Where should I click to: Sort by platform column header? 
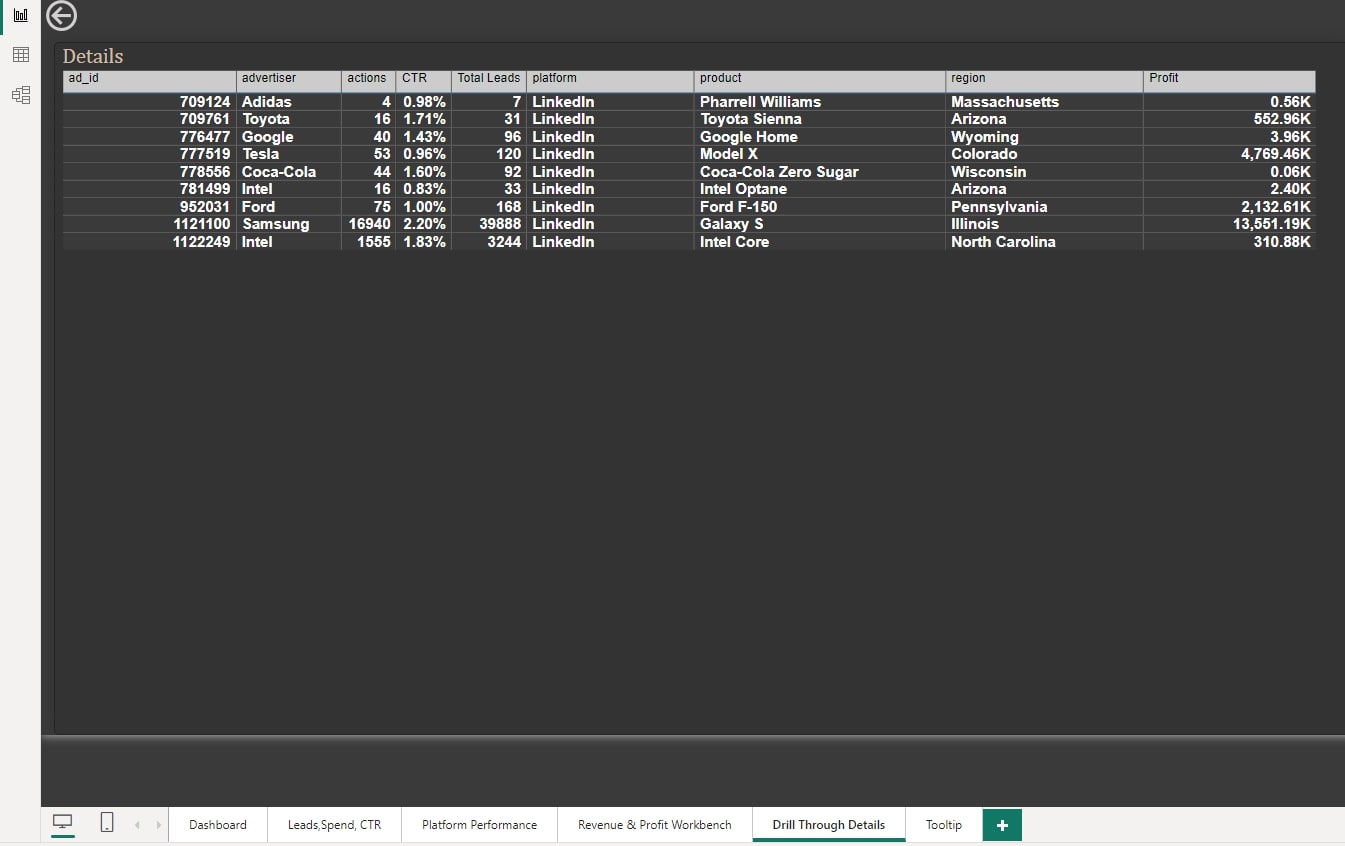point(610,79)
